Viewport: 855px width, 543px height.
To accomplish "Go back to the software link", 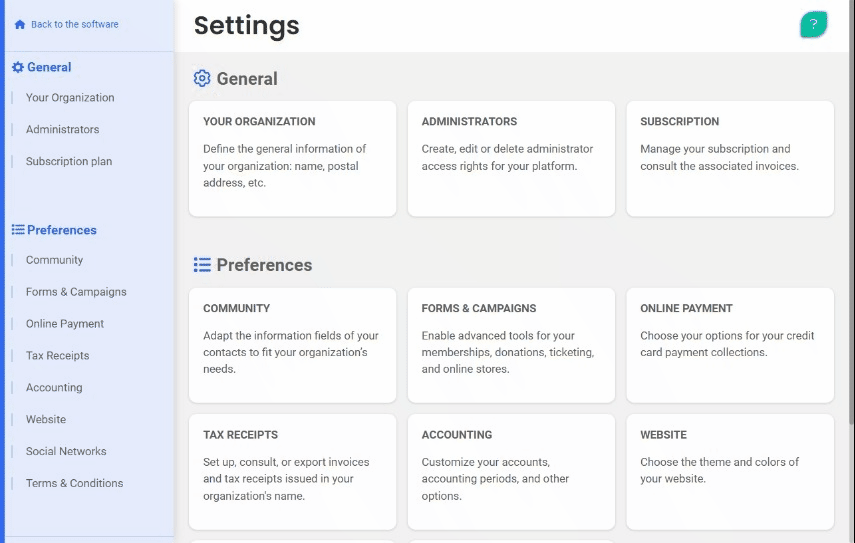I will tap(74, 25).
